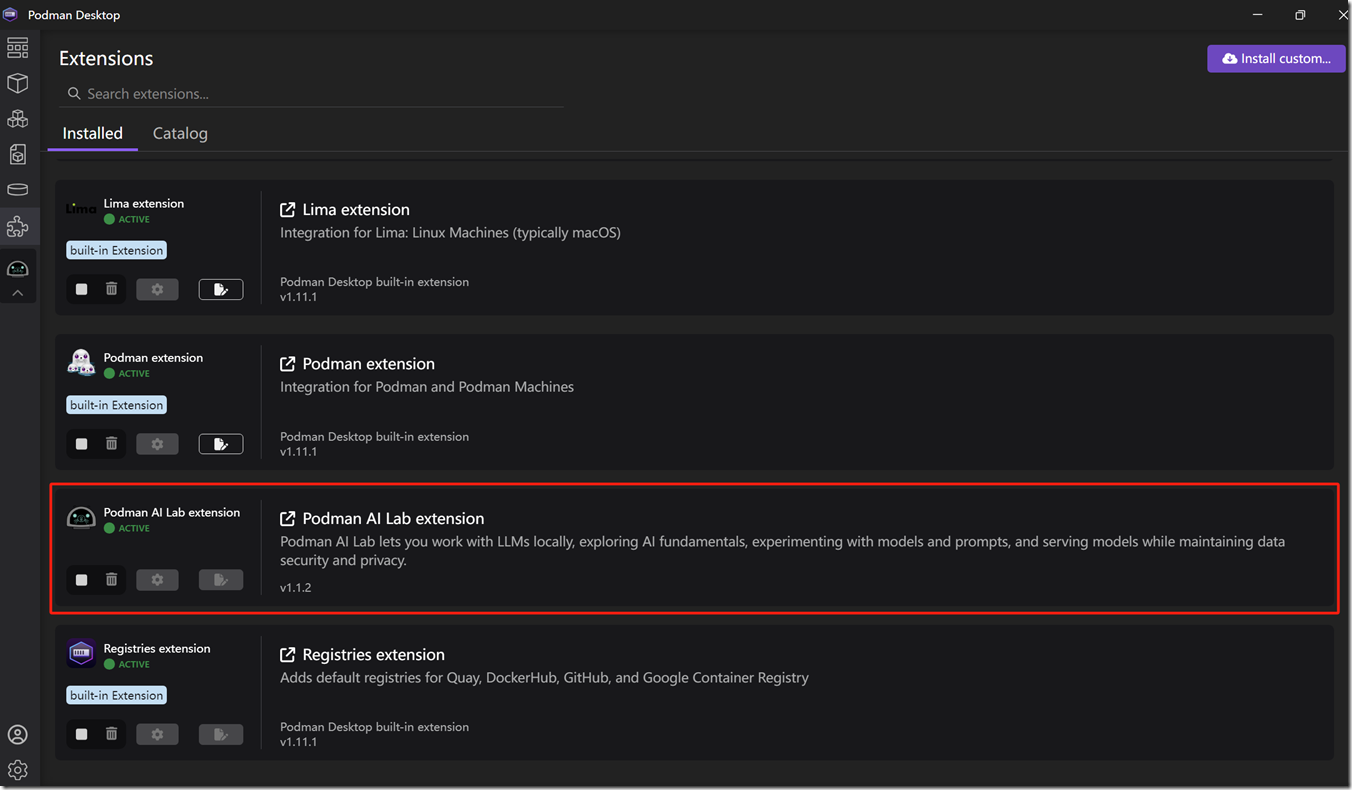
Task: Open Settings gear at sidebar bottom
Action: [17, 770]
